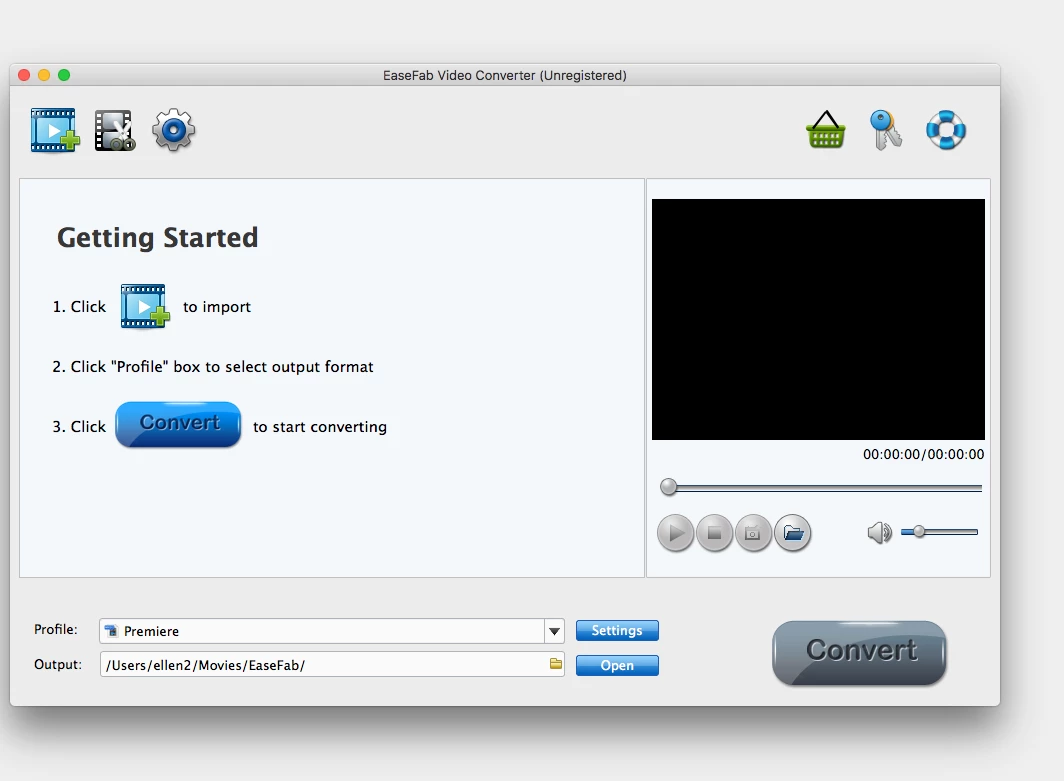Click the Settings button

(x=617, y=630)
